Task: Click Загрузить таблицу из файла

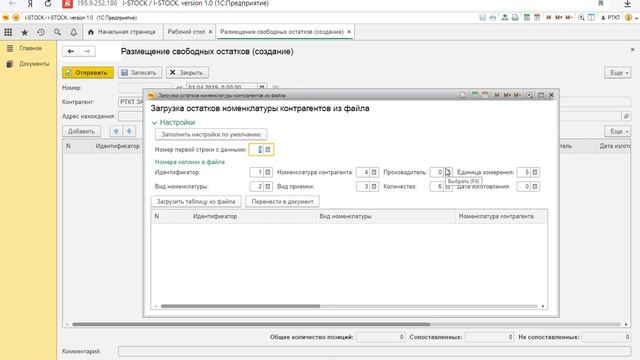Action: [196, 202]
